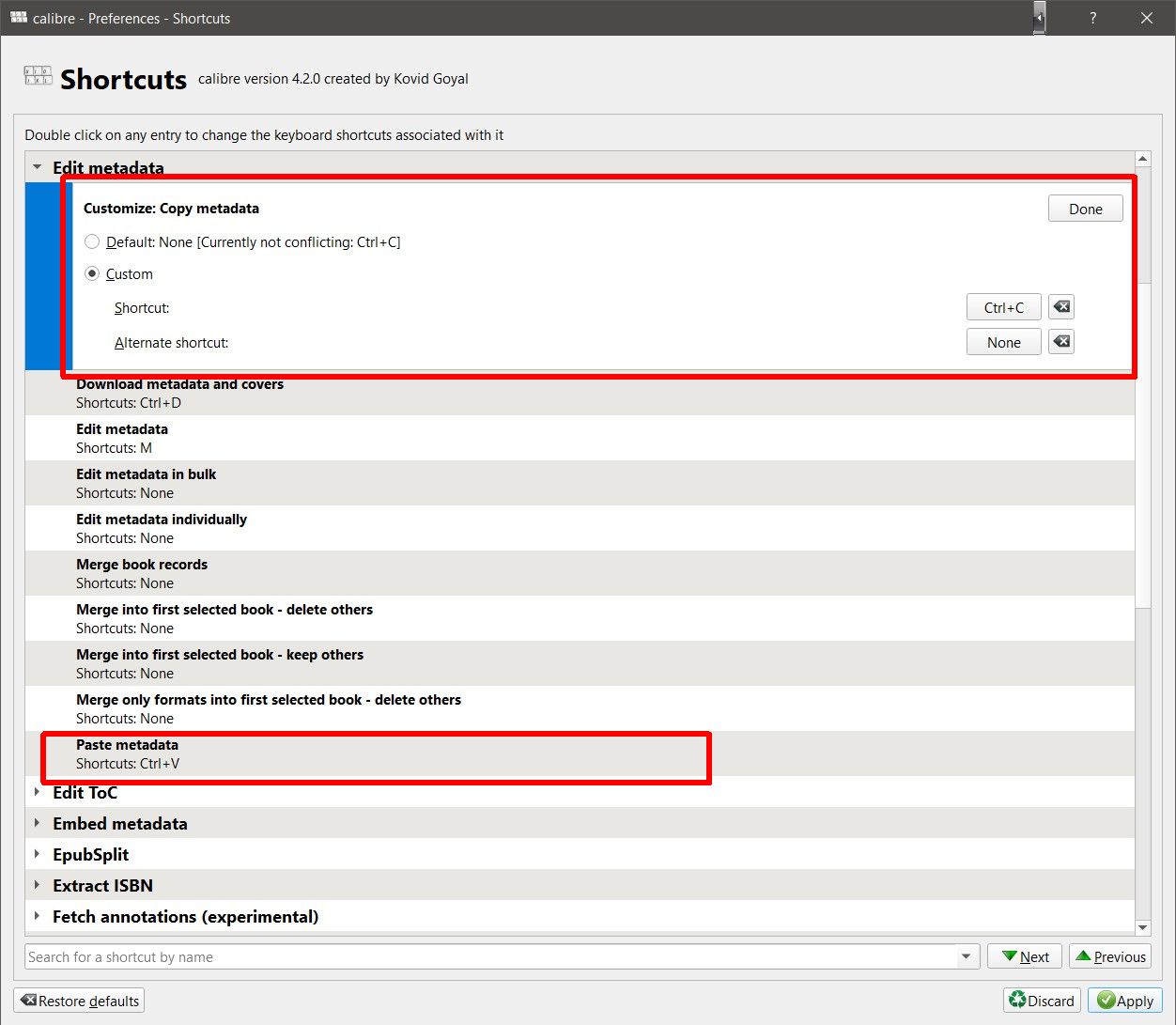Click Restore defaults button

pos(79,1001)
